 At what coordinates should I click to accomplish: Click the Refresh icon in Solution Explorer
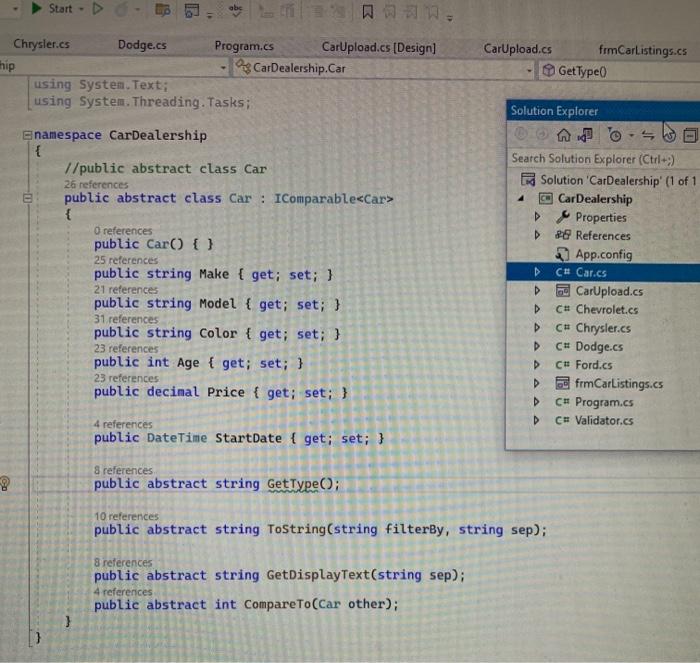point(669,135)
